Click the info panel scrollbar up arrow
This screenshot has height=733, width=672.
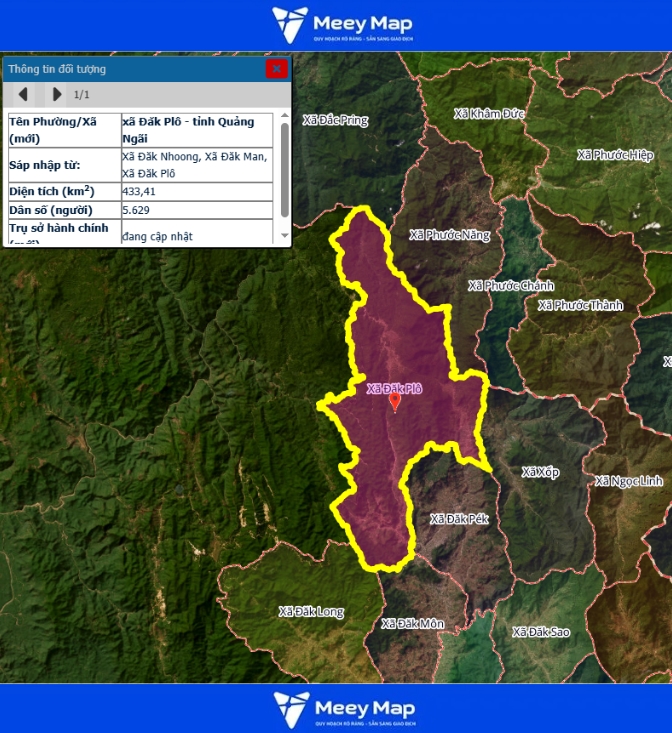284,118
